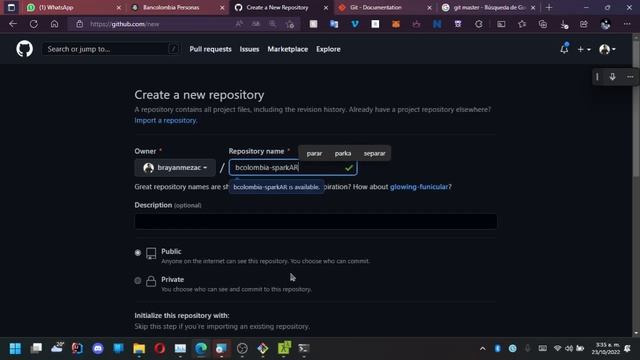Focus the Description text field
This screenshot has width=640, height=360.
316,221
